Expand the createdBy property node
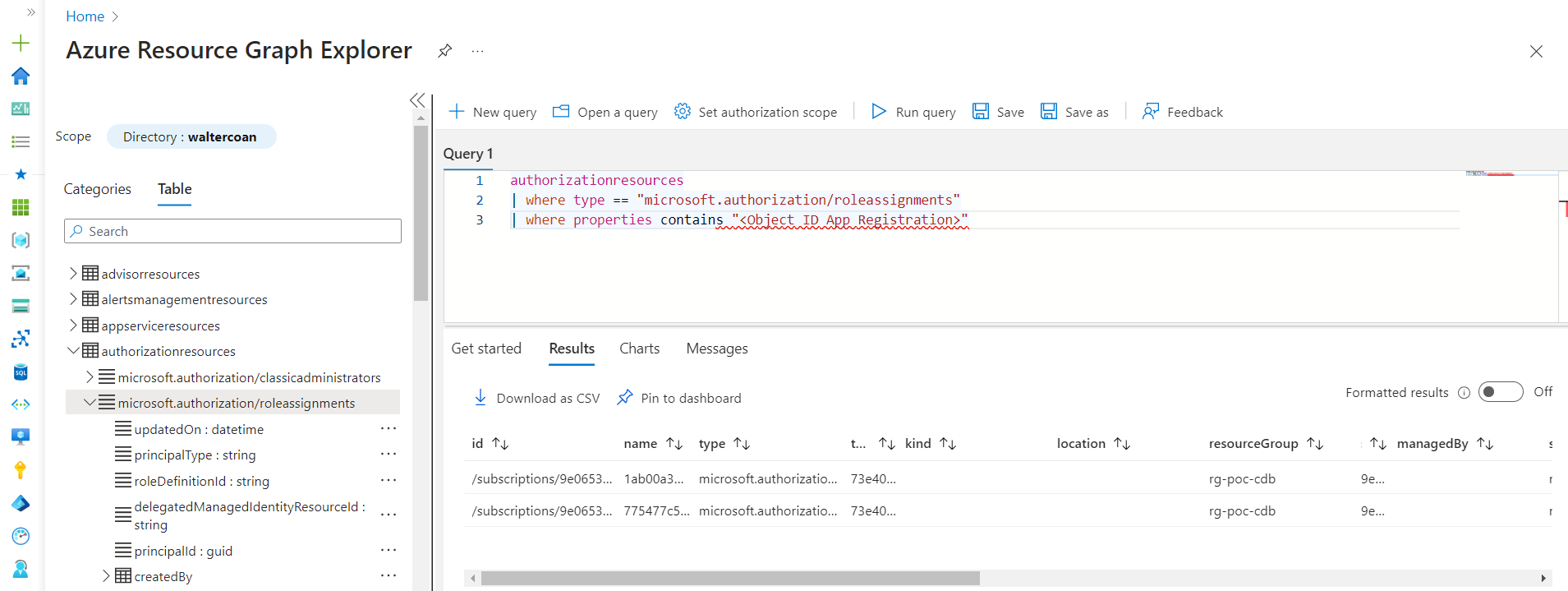 (106, 576)
